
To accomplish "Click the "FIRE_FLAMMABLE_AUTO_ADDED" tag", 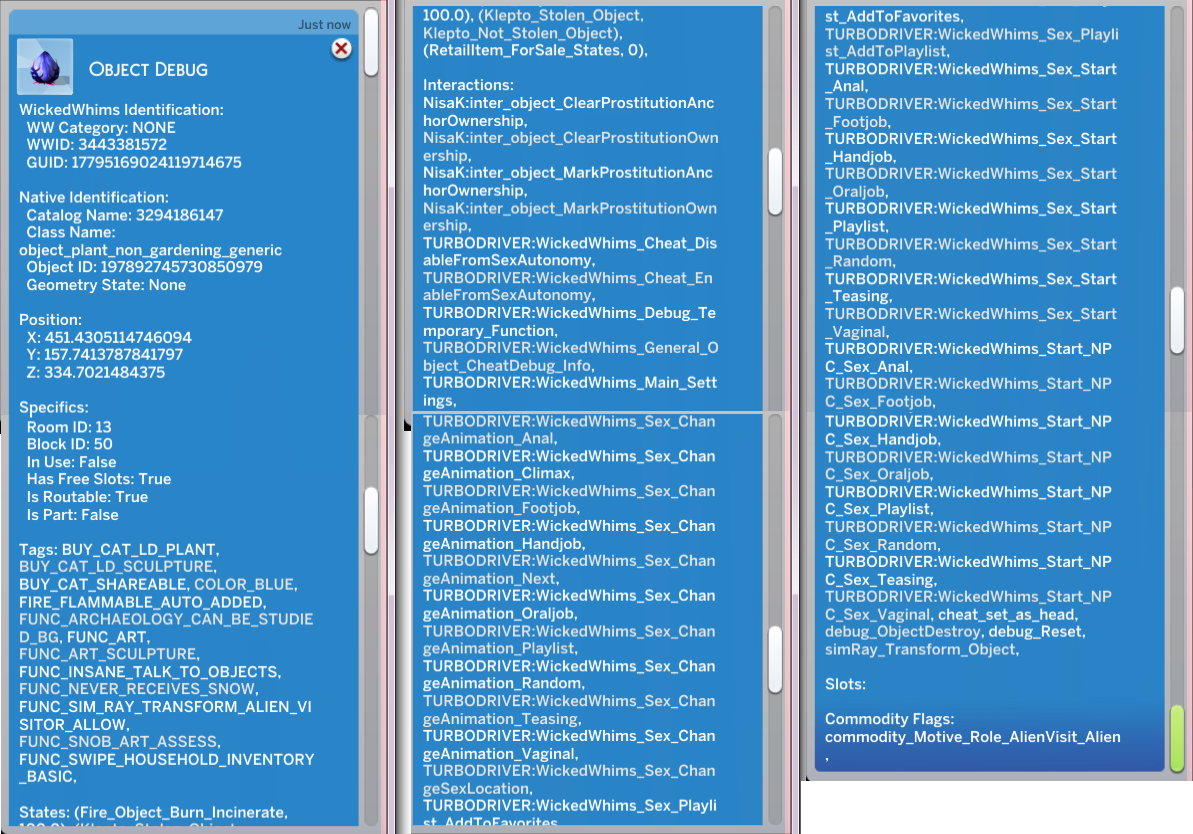I will (x=142, y=602).
